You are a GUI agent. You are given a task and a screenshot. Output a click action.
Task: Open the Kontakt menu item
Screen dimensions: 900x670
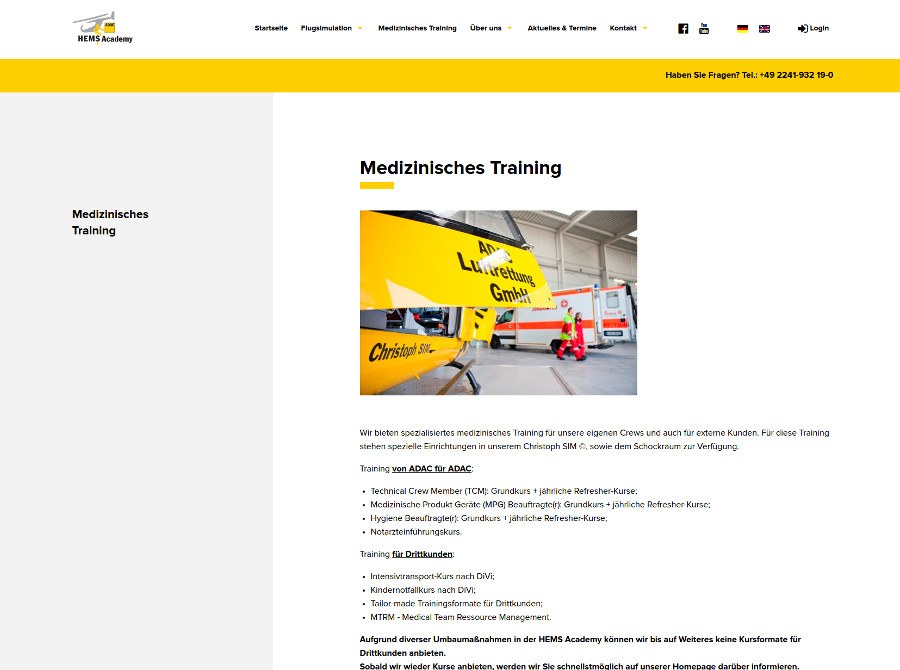[623, 28]
